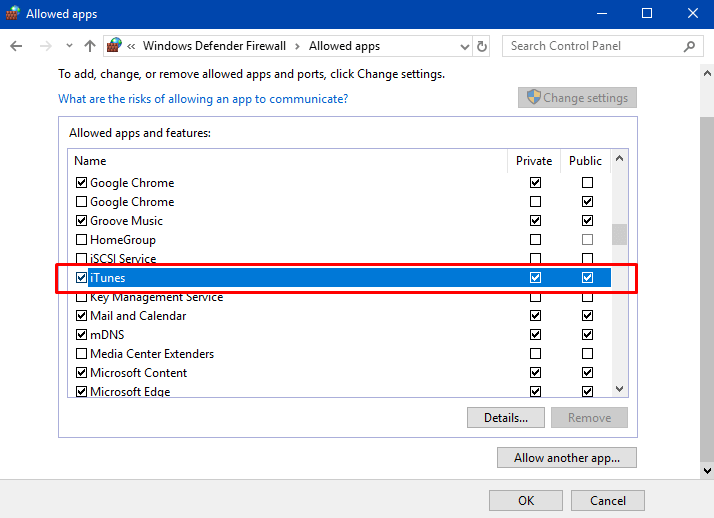
Task: Enable Media Center Extenders name checkbox
Action: tap(82, 354)
